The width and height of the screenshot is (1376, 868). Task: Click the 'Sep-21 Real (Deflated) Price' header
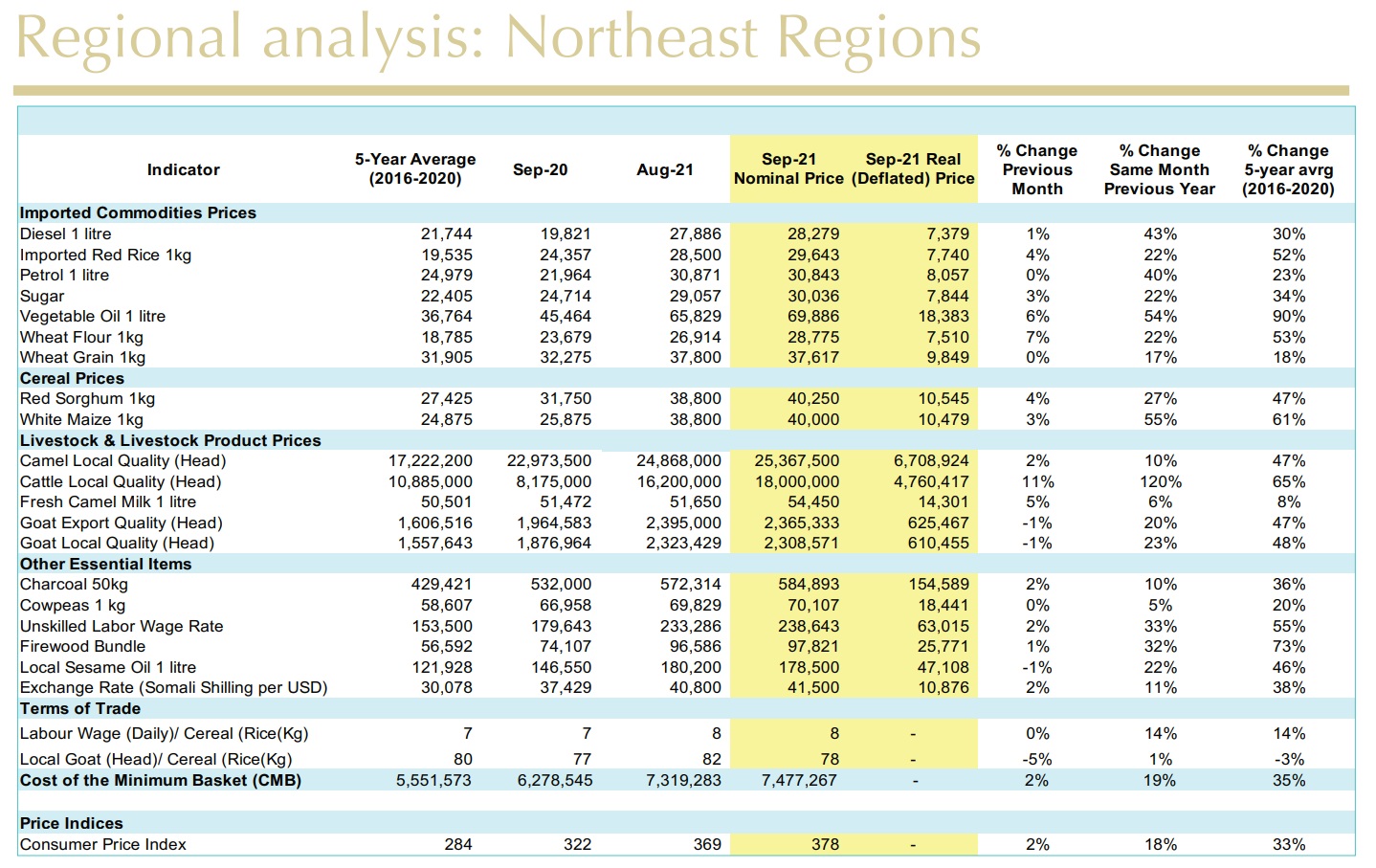pos(913,169)
